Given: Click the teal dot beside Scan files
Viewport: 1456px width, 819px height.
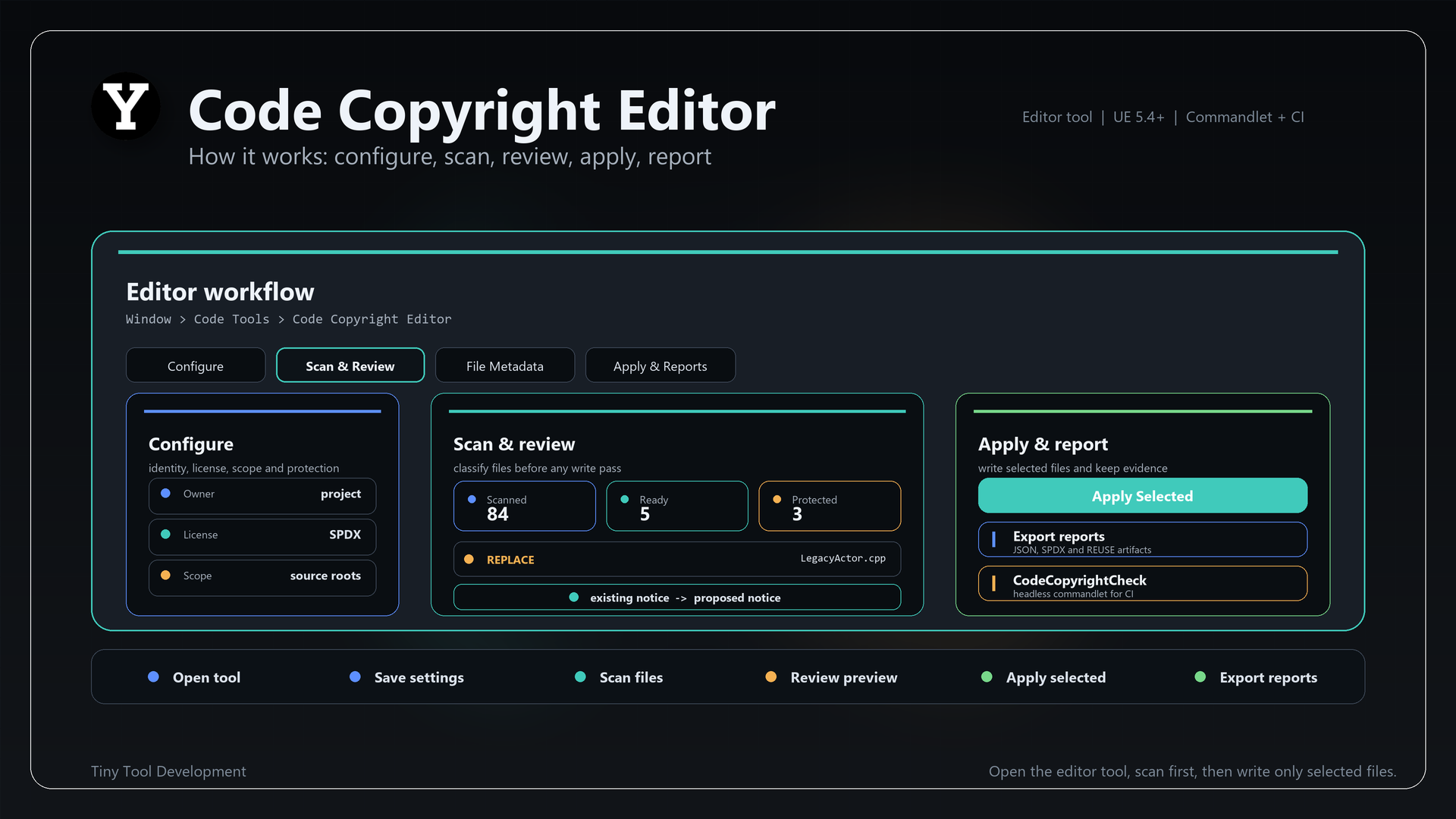Looking at the screenshot, I should (x=580, y=677).
